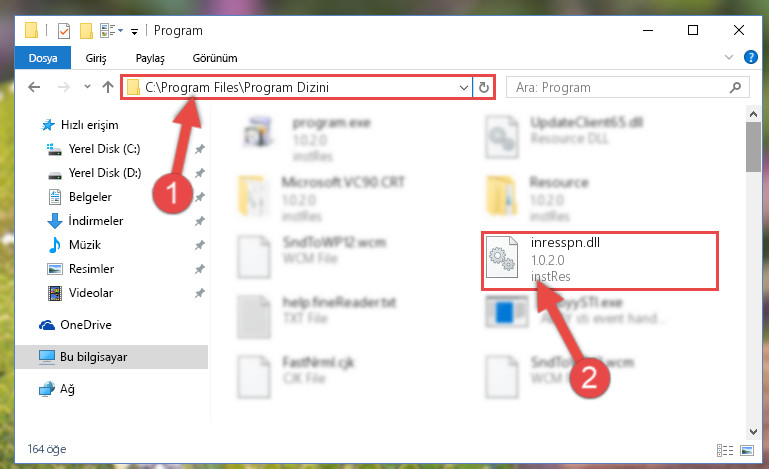The height and width of the screenshot is (469, 769).
Task: Switch to large thumbnails view icon
Action: click(746, 450)
